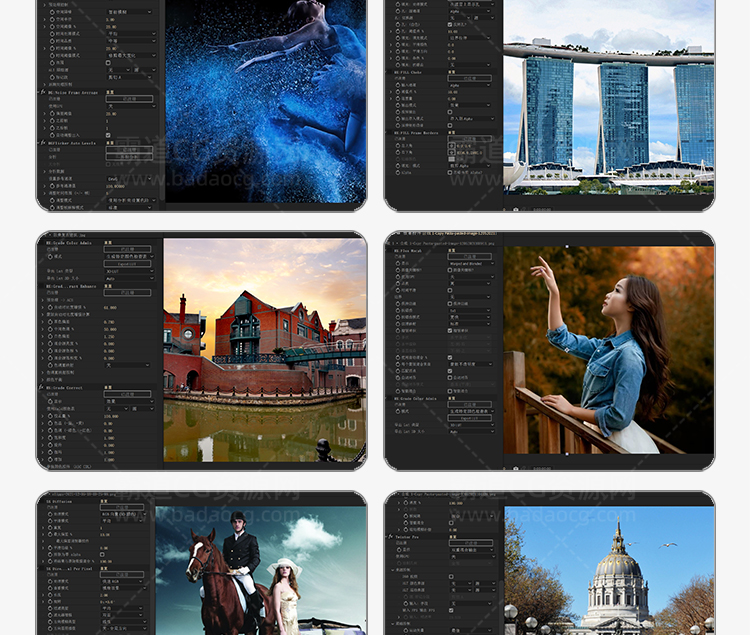Open the Auto dropdown in brick-building panel
Viewport: 750px width, 635px height.
129,278
